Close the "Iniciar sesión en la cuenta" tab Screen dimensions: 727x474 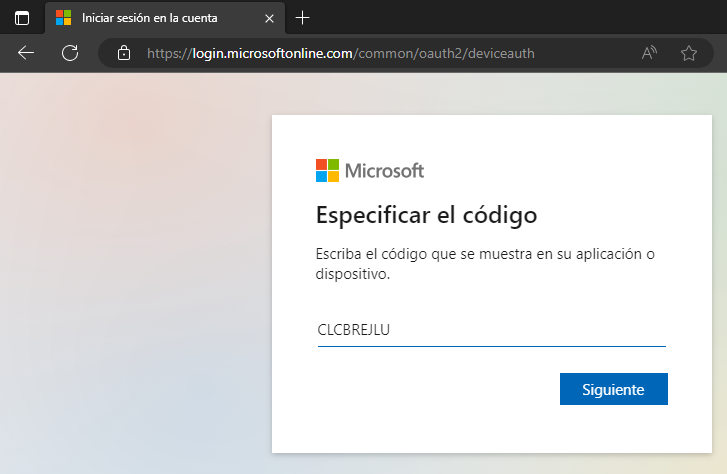pos(270,18)
